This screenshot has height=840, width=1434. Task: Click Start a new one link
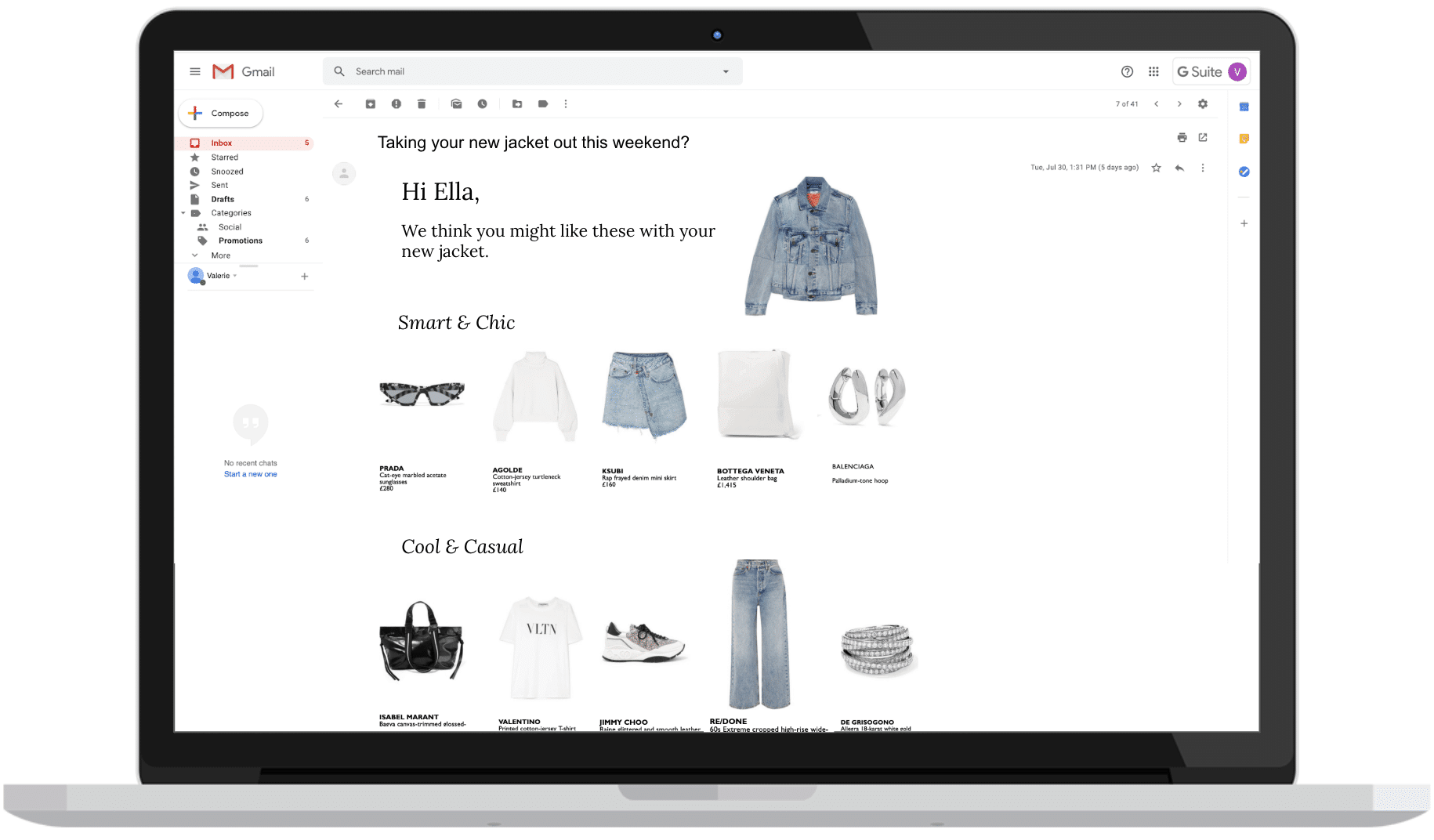pos(250,474)
